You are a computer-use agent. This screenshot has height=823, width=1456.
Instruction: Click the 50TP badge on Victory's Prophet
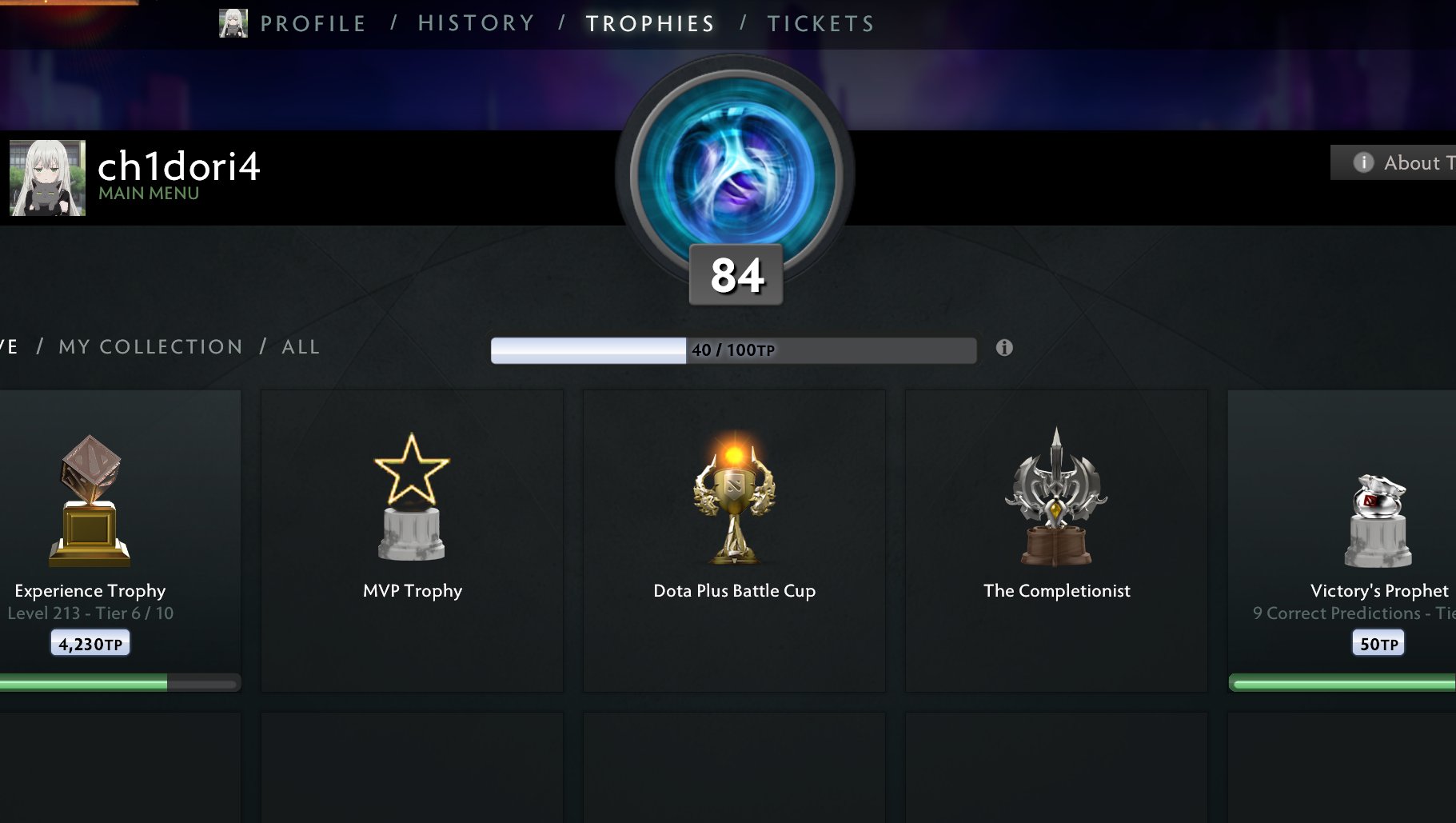(x=1378, y=643)
